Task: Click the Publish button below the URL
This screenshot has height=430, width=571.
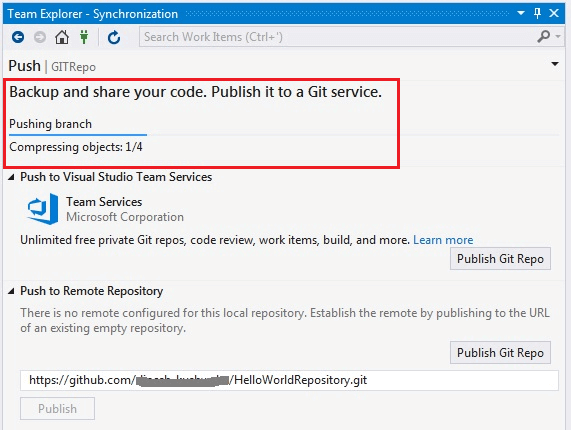Action: pyautogui.click(x=58, y=409)
